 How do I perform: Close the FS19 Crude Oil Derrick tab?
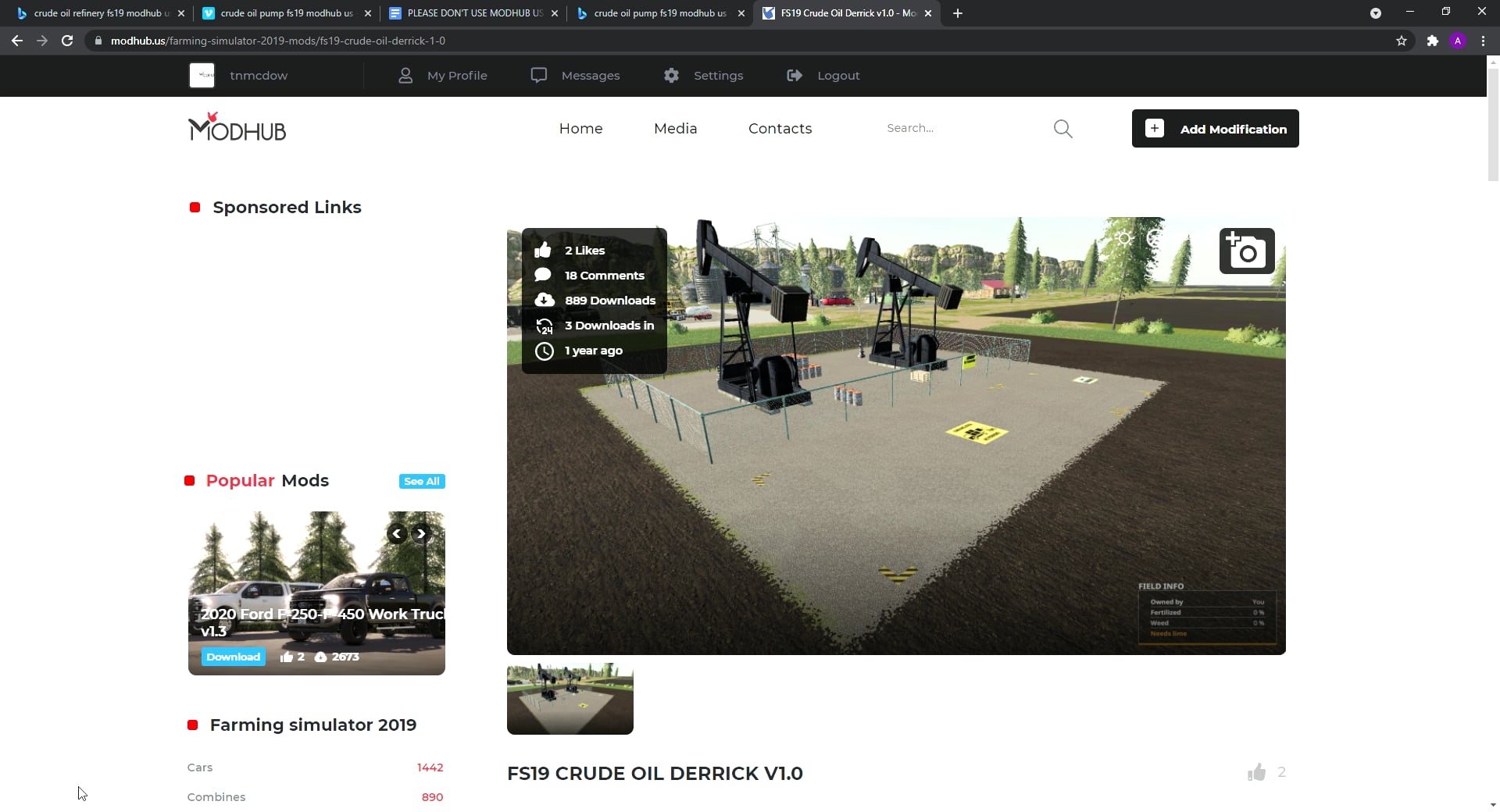(x=928, y=13)
